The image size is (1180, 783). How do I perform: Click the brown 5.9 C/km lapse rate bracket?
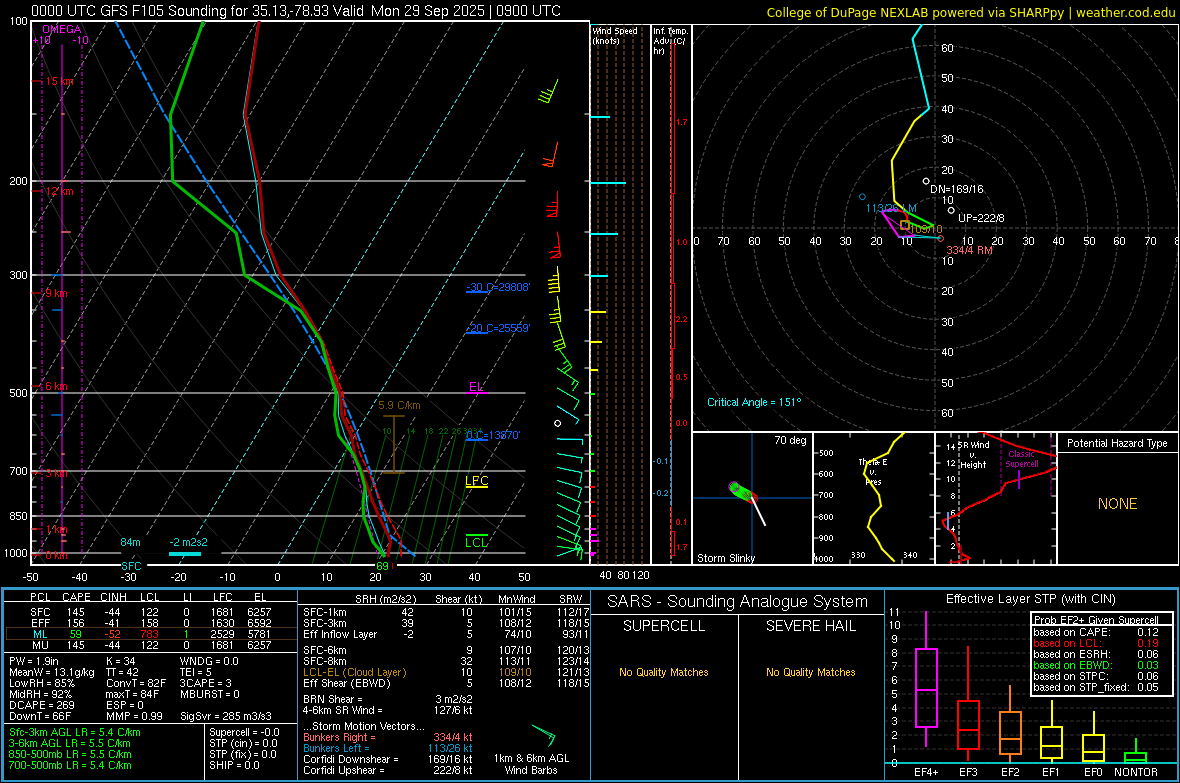click(x=394, y=444)
